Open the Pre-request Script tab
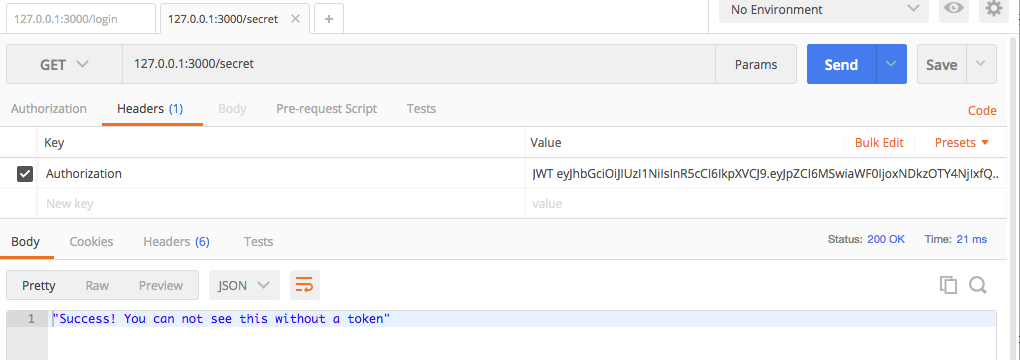 (327, 109)
